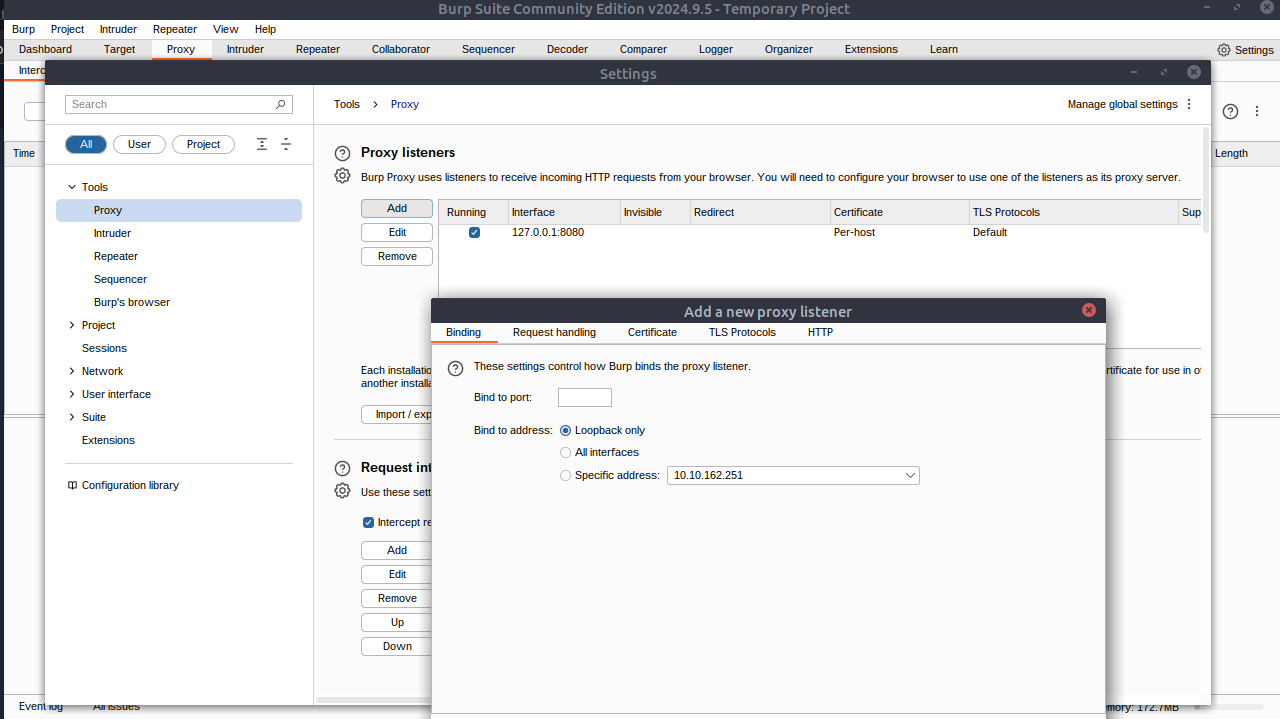The width and height of the screenshot is (1280, 719).
Task: Expand the Network settings tree node
Action: pos(71,371)
